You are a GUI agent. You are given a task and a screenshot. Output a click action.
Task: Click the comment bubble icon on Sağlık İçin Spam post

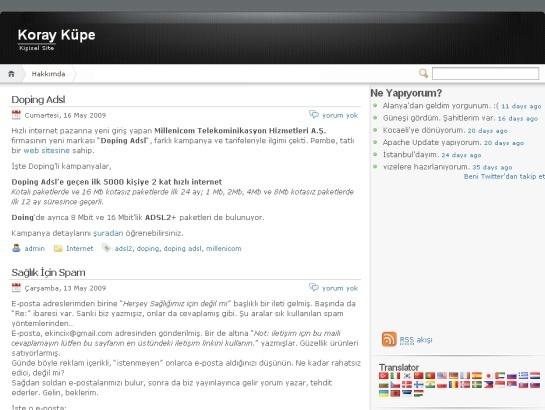314,287
